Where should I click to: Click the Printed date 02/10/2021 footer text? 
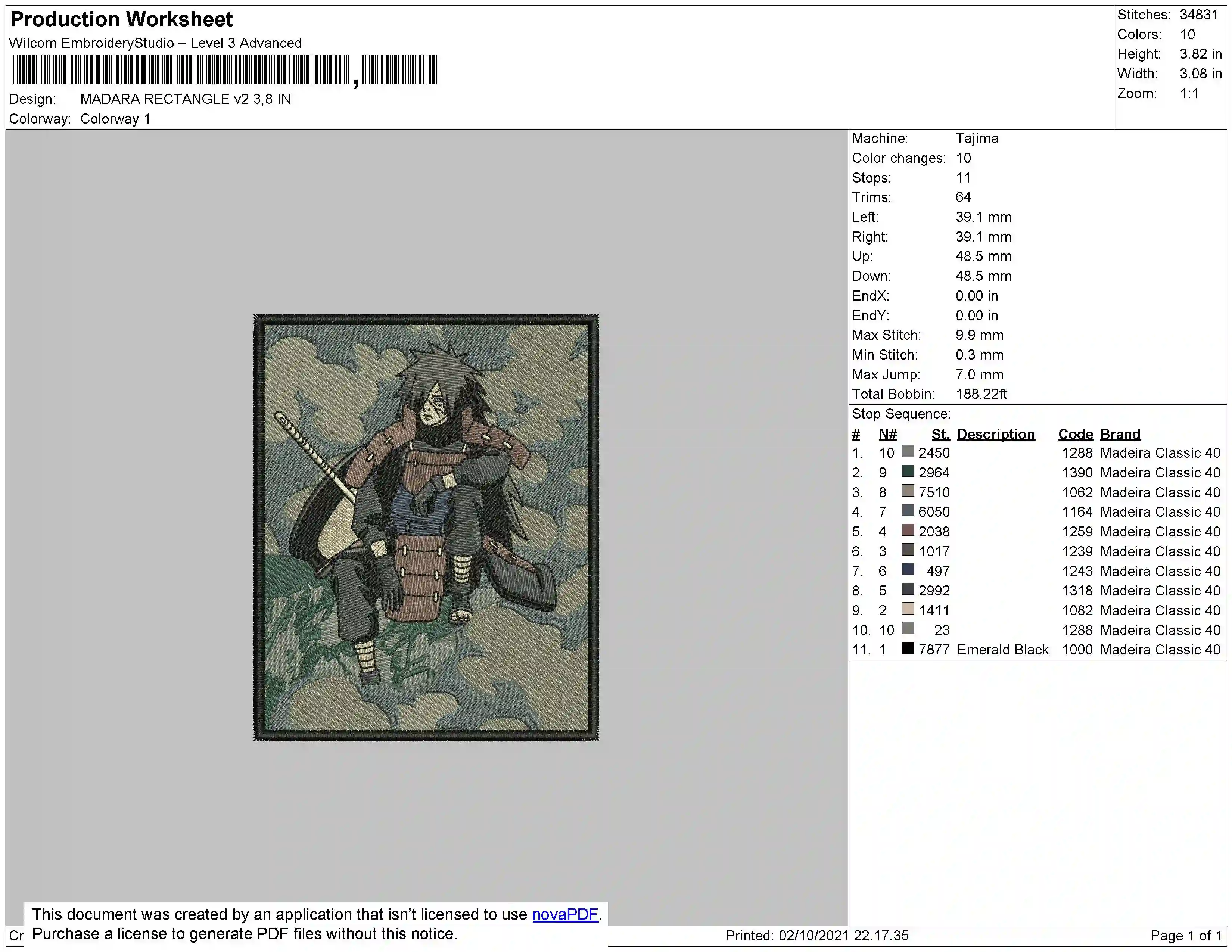[817, 936]
